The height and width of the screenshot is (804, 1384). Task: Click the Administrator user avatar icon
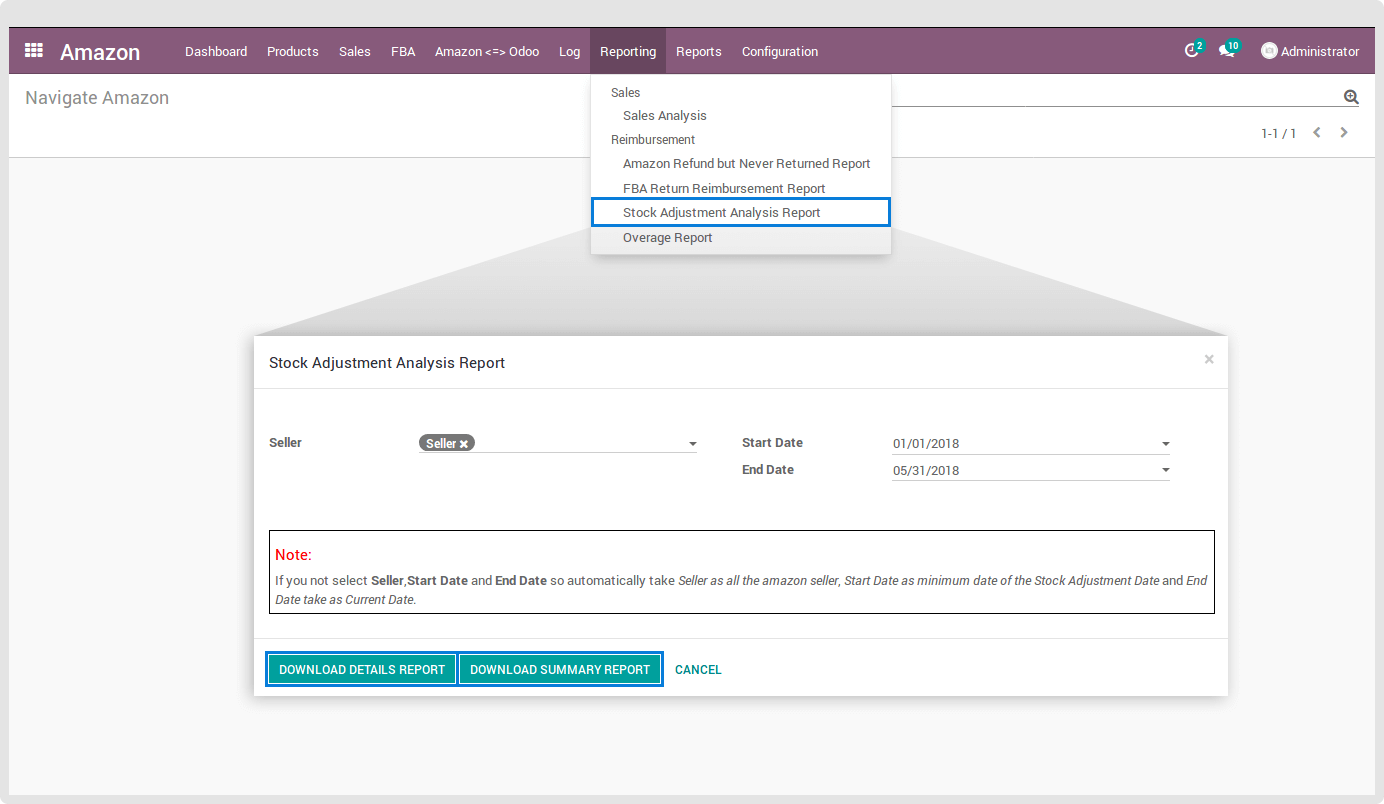pos(1269,51)
